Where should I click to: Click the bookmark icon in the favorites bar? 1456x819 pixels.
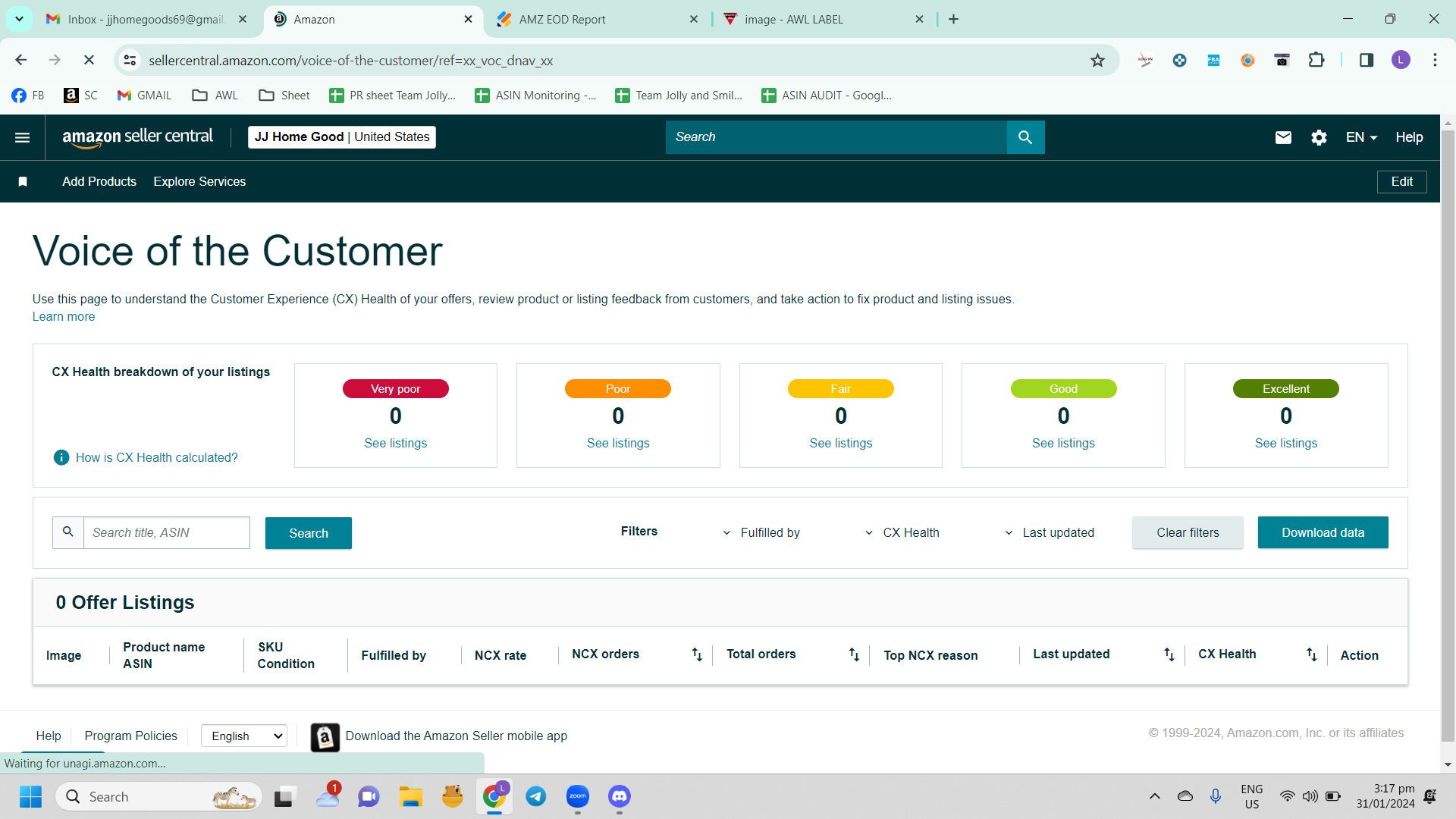point(23,181)
